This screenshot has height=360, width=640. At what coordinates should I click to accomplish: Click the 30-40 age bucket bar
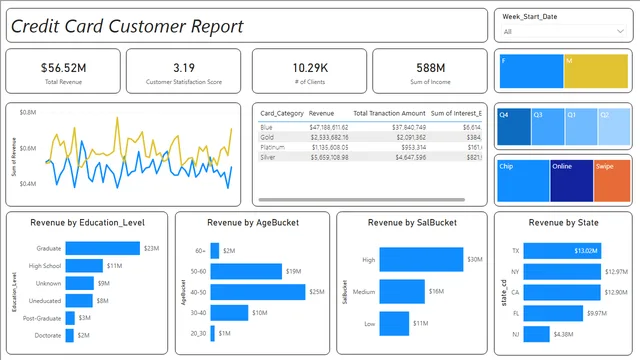229,313
